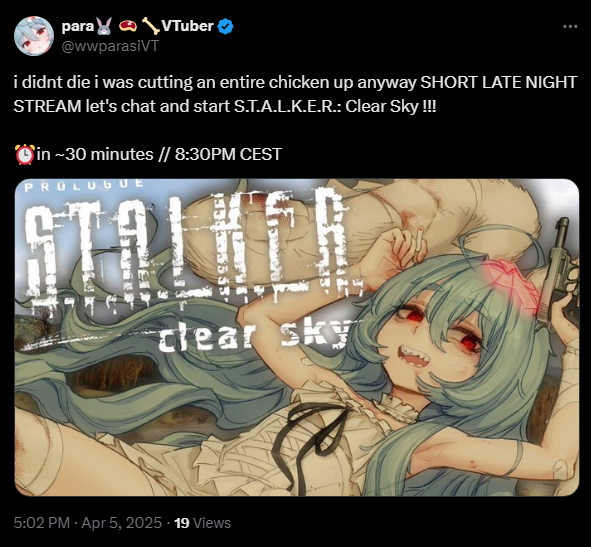Click the bone emoji beside VTuber
The image size is (591, 547).
coord(150,26)
